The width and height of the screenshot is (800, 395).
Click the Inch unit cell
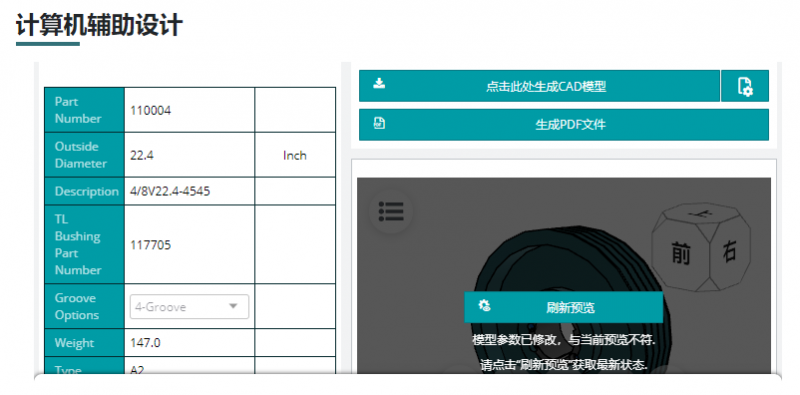click(295, 155)
